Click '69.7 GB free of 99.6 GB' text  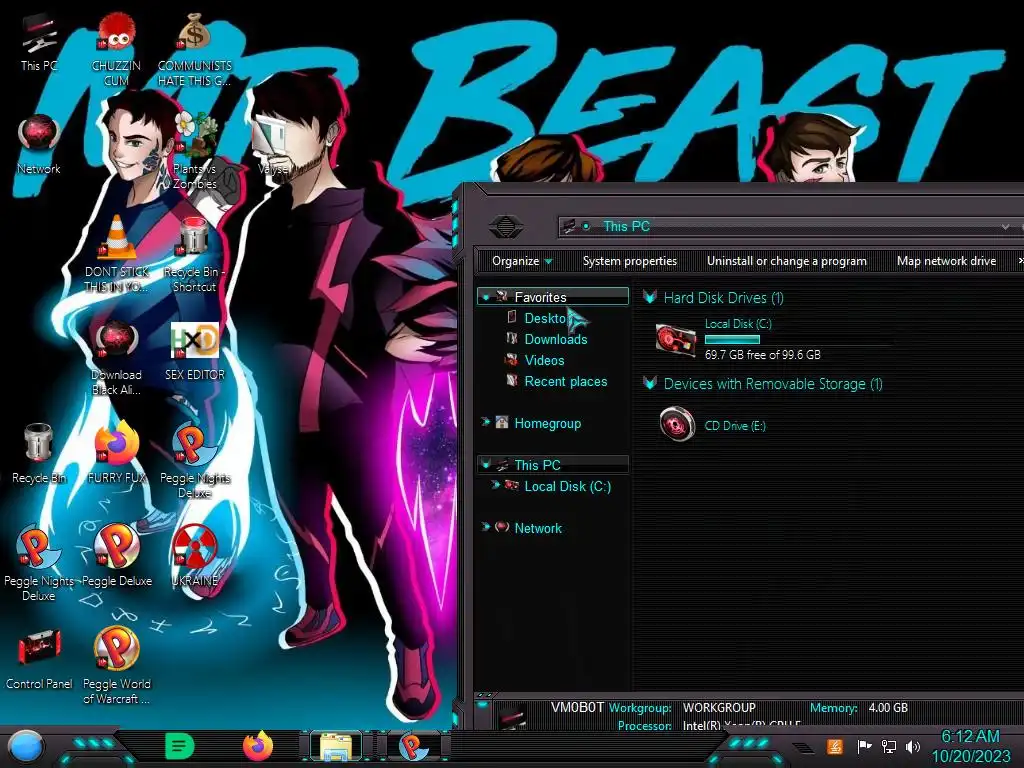(x=763, y=355)
